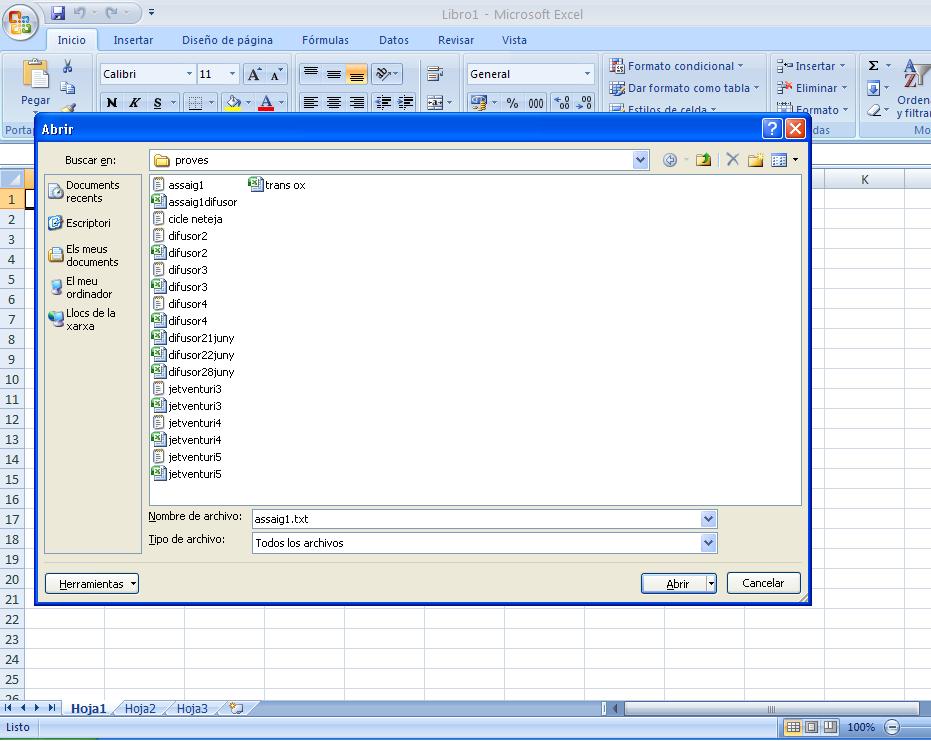
Task: Click the dialog help question mark
Action: click(x=771, y=128)
